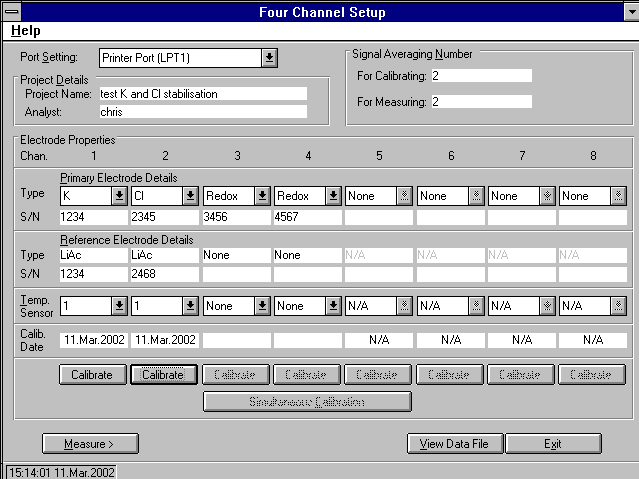Click channel 2 Calib. Date 11.Mar.2002
The width and height of the screenshot is (639, 479).
pyautogui.click(x=165, y=340)
